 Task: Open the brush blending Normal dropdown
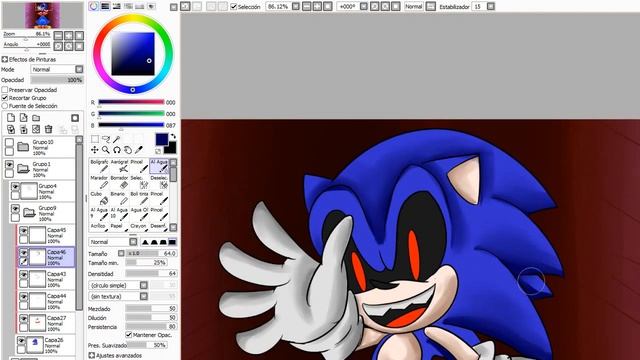[113, 242]
